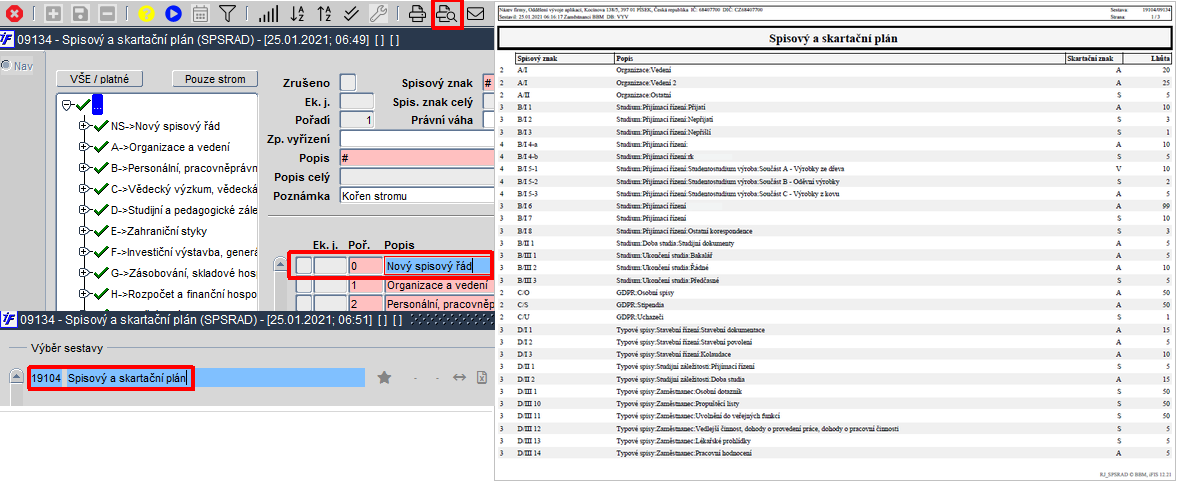Click the double checkmark icon
Image resolution: width=1178 pixels, height=483 pixels.
(x=350, y=13)
